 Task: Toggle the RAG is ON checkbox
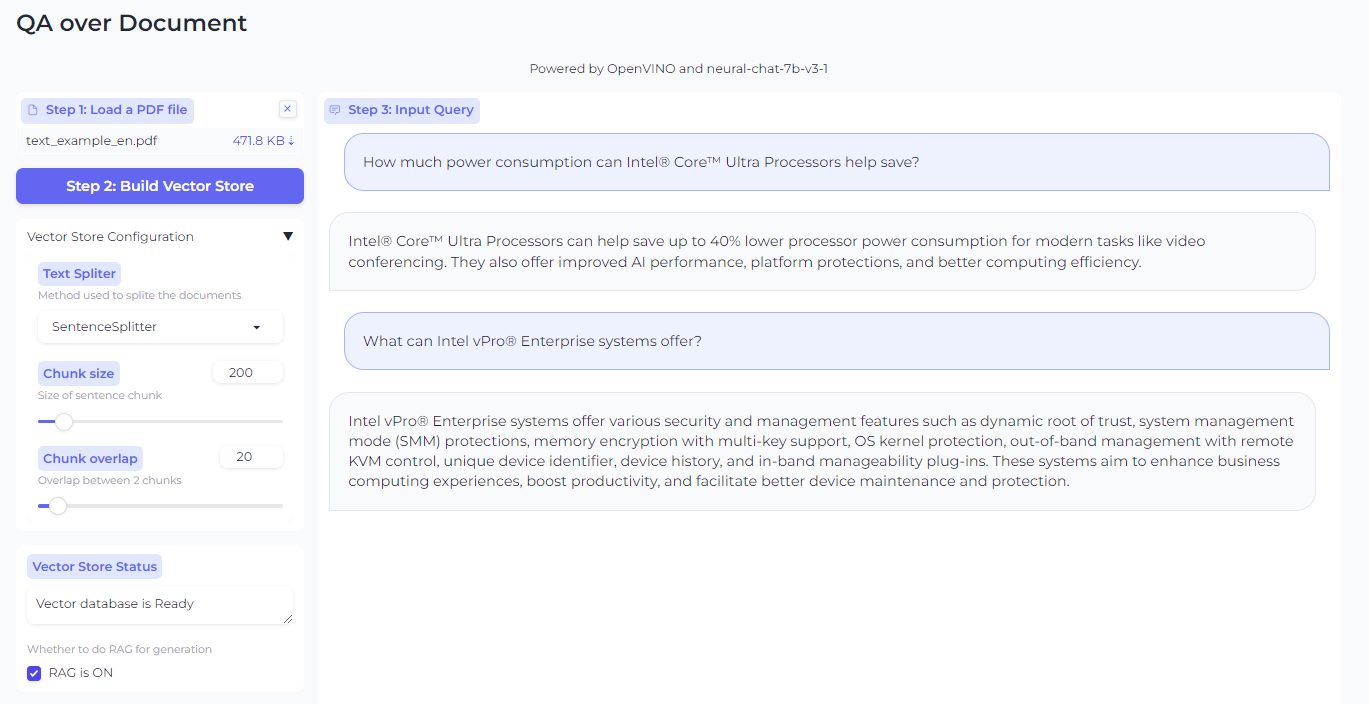pos(34,673)
